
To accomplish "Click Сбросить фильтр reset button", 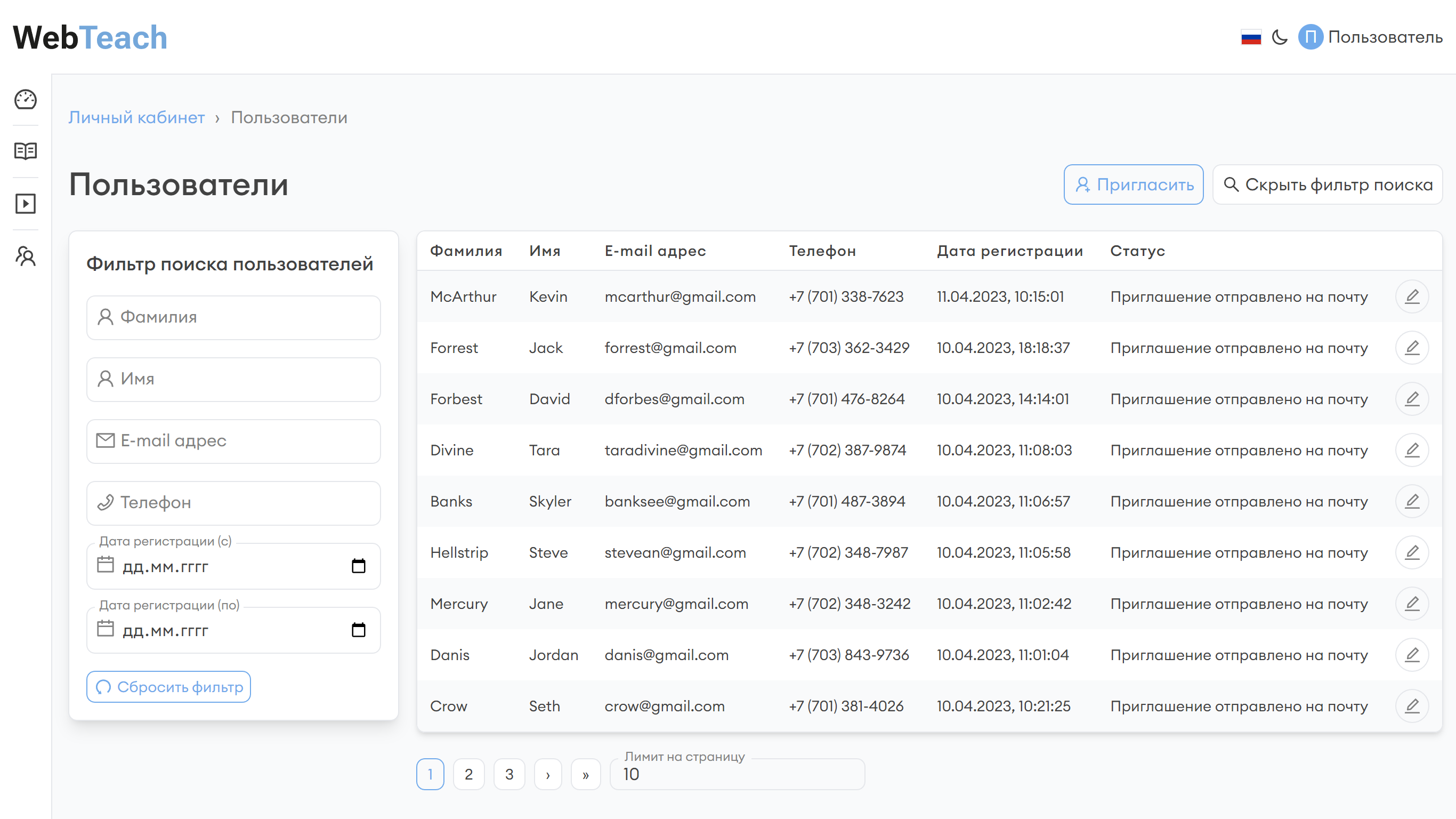I will pyautogui.click(x=168, y=687).
